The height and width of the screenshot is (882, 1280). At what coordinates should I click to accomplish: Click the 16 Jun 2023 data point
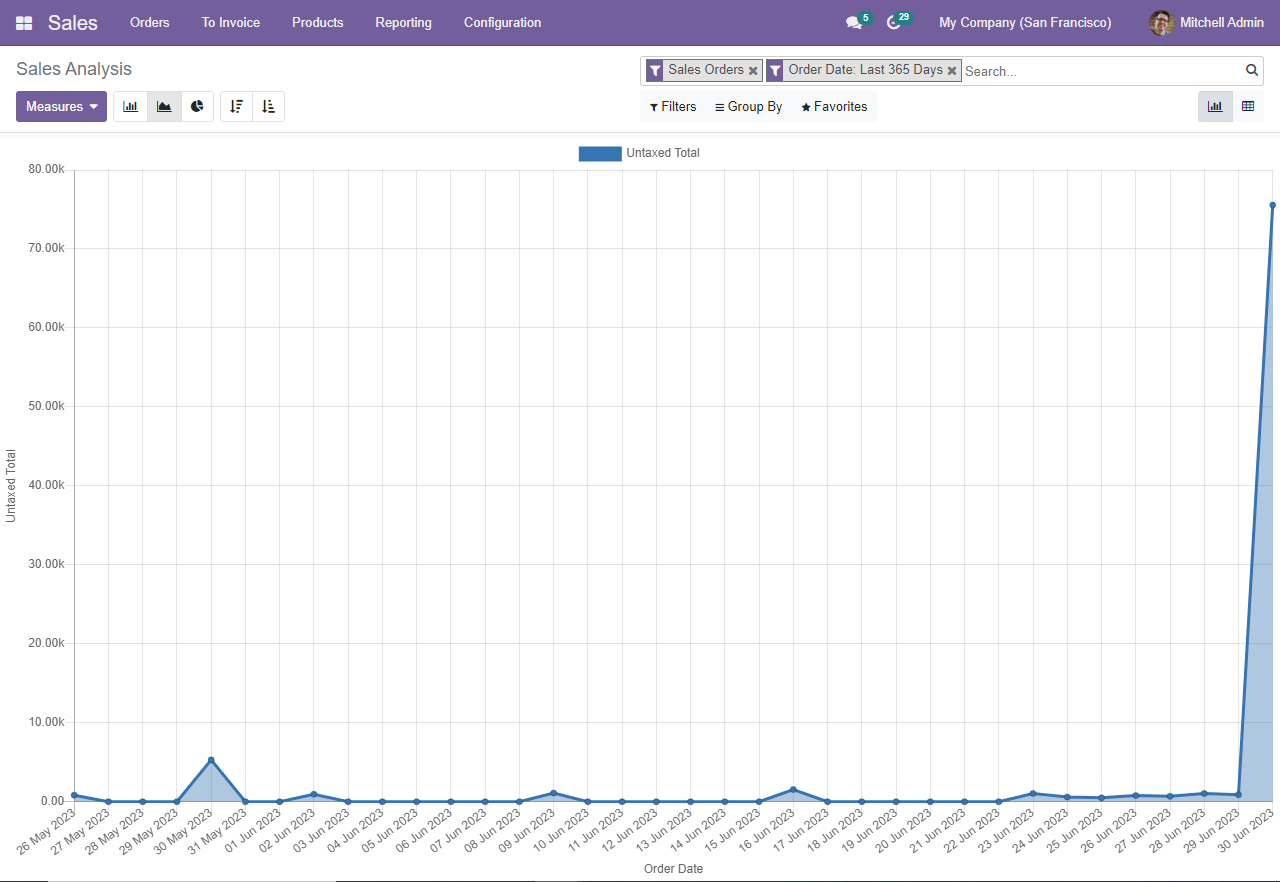793,790
